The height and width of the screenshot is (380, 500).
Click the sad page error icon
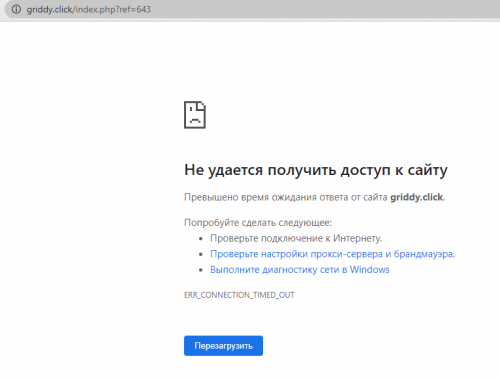click(195, 115)
